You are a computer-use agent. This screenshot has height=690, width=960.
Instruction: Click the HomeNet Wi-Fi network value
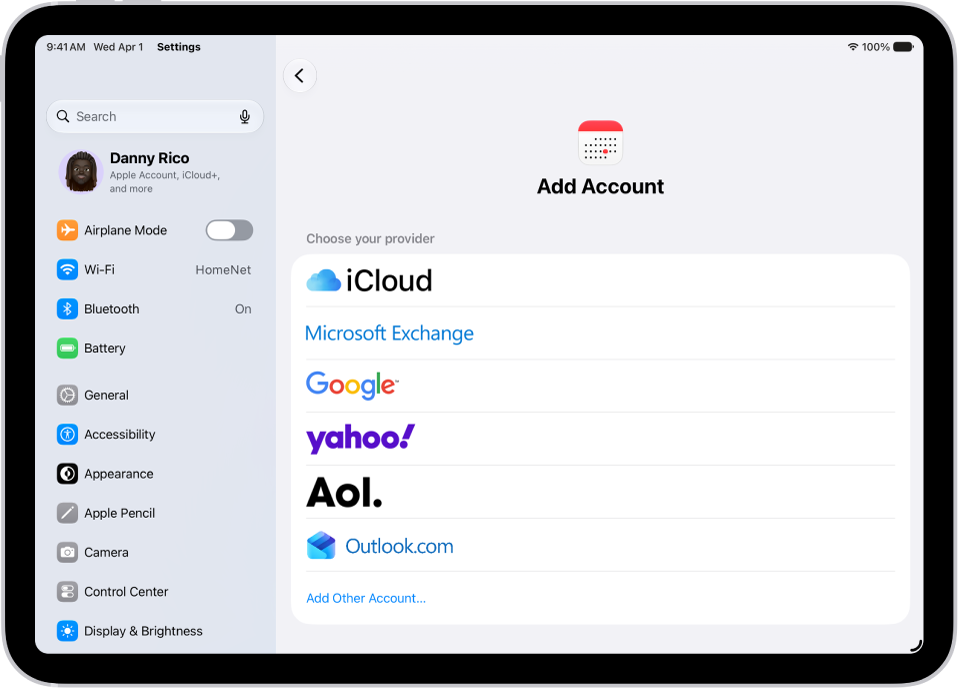click(x=223, y=270)
